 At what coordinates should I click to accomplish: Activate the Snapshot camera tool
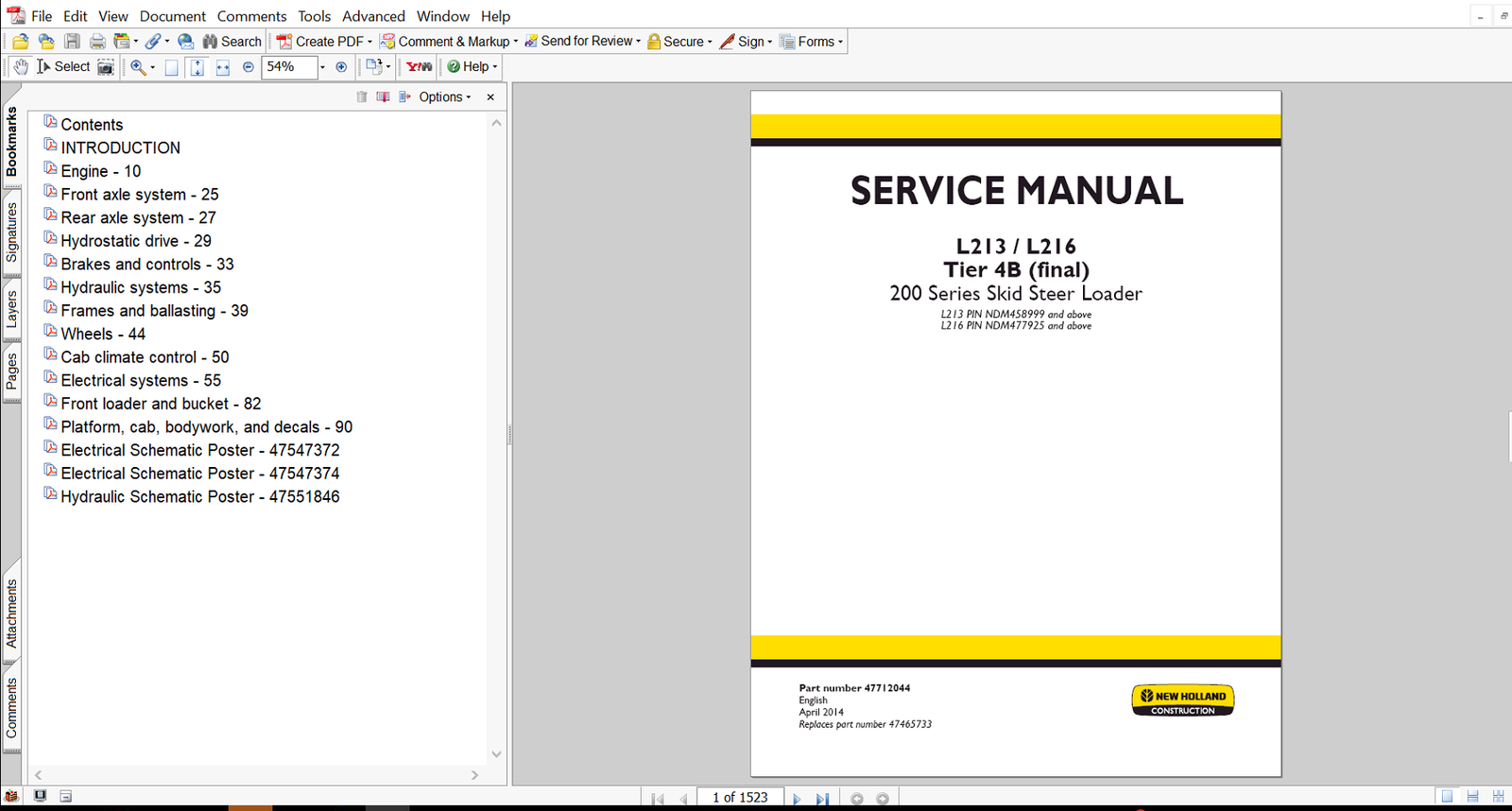[106, 67]
